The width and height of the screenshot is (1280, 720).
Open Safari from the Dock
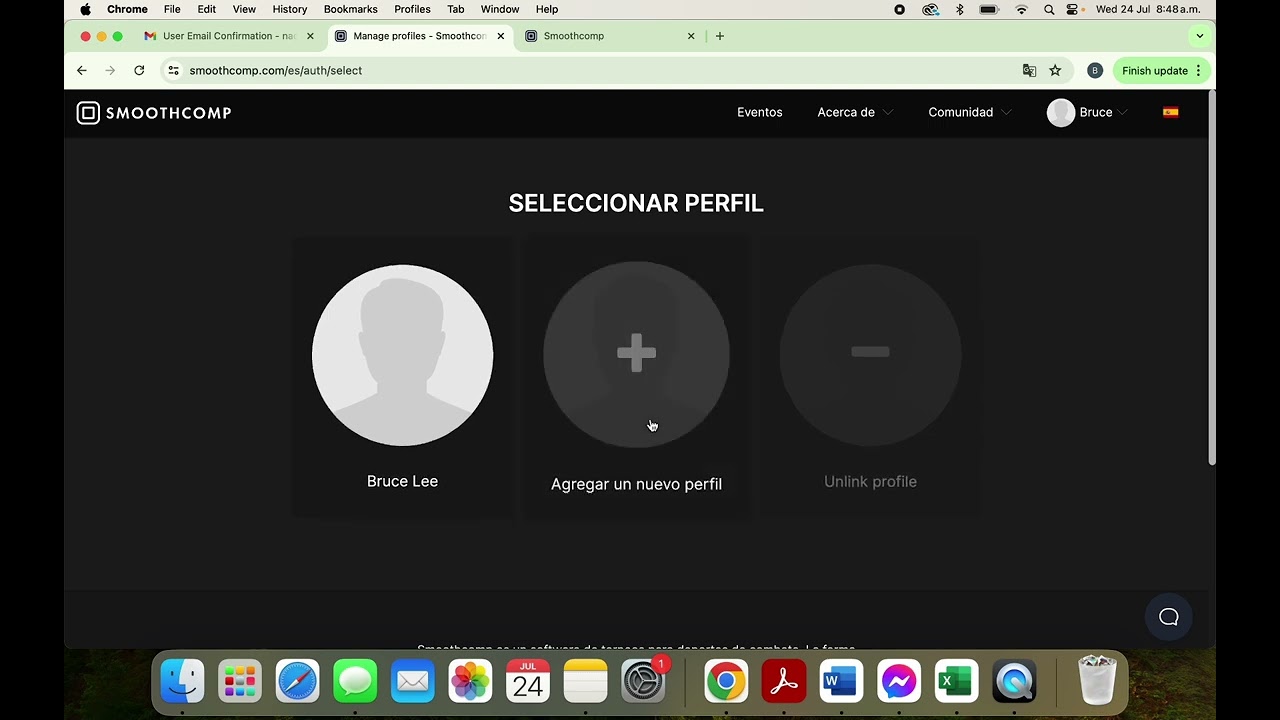click(x=298, y=682)
